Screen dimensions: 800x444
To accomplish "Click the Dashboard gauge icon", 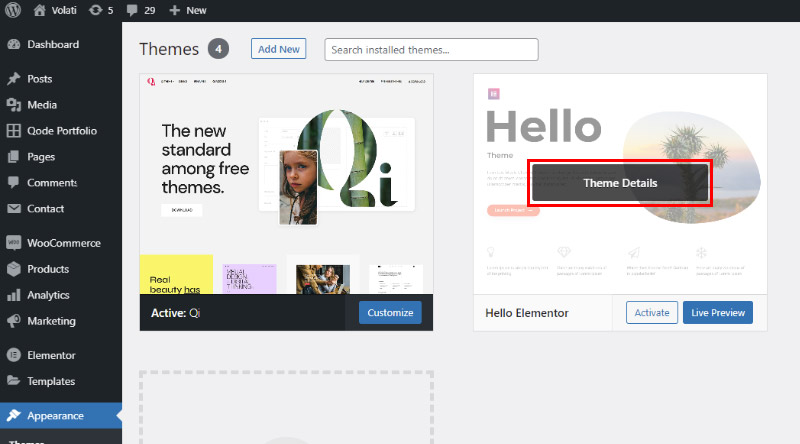I will pos(14,44).
